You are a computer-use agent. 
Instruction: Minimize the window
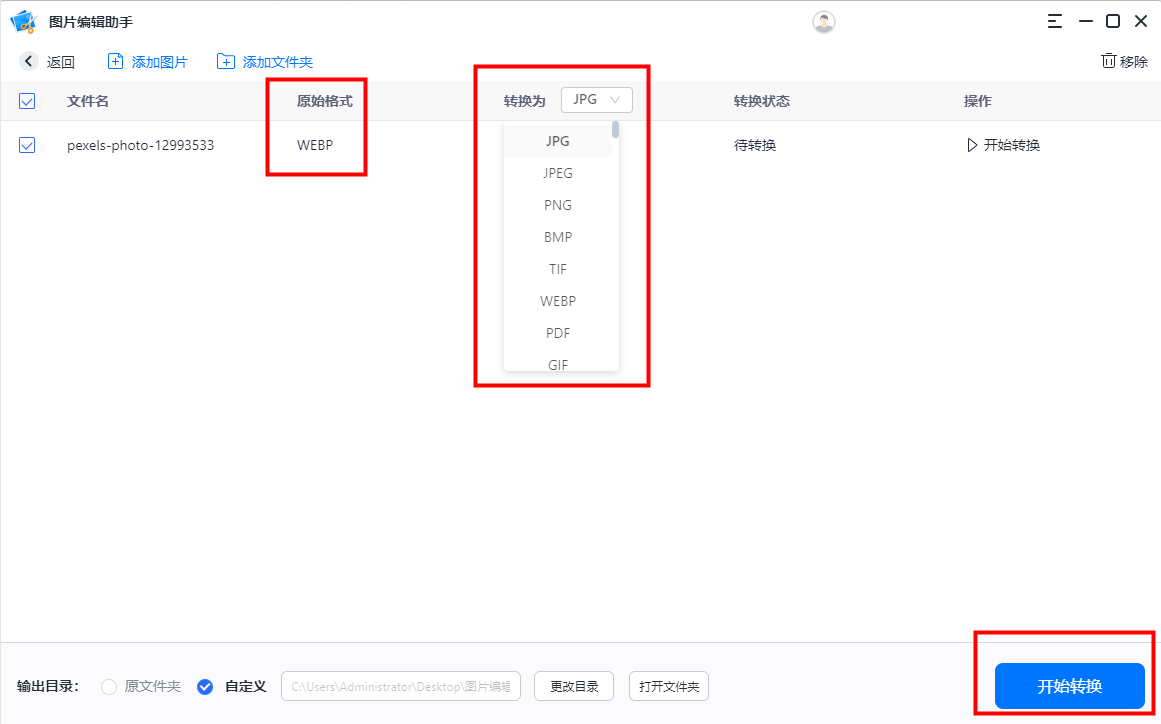(x=1085, y=21)
